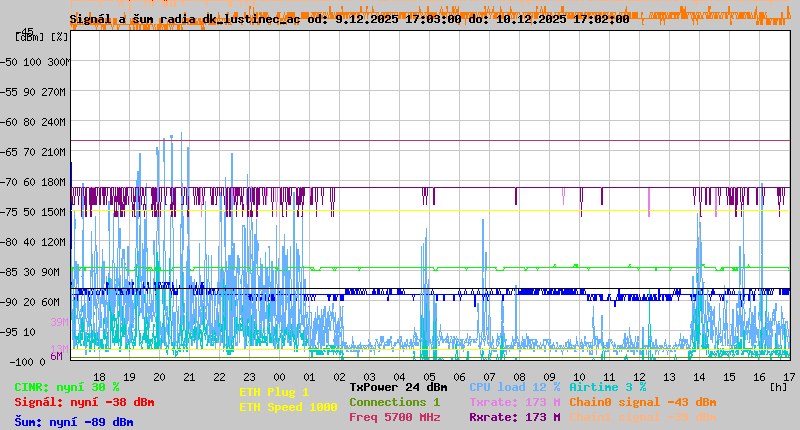Click the '-50' dBm axis label
800x430 pixels.
(x=8, y=62)
